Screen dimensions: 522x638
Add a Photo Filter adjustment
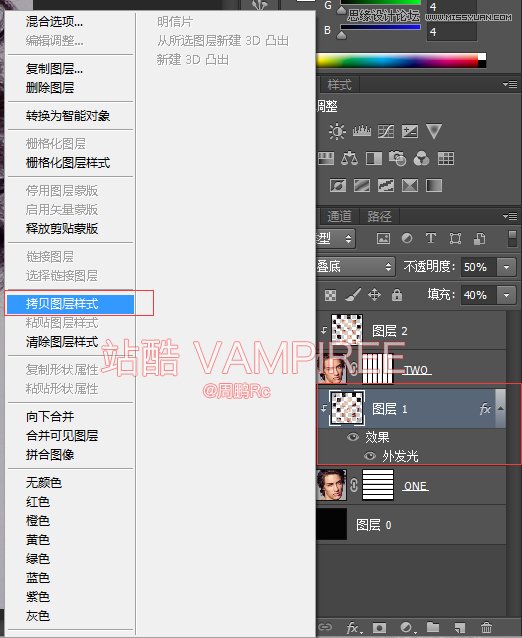(x=397, y=158)
